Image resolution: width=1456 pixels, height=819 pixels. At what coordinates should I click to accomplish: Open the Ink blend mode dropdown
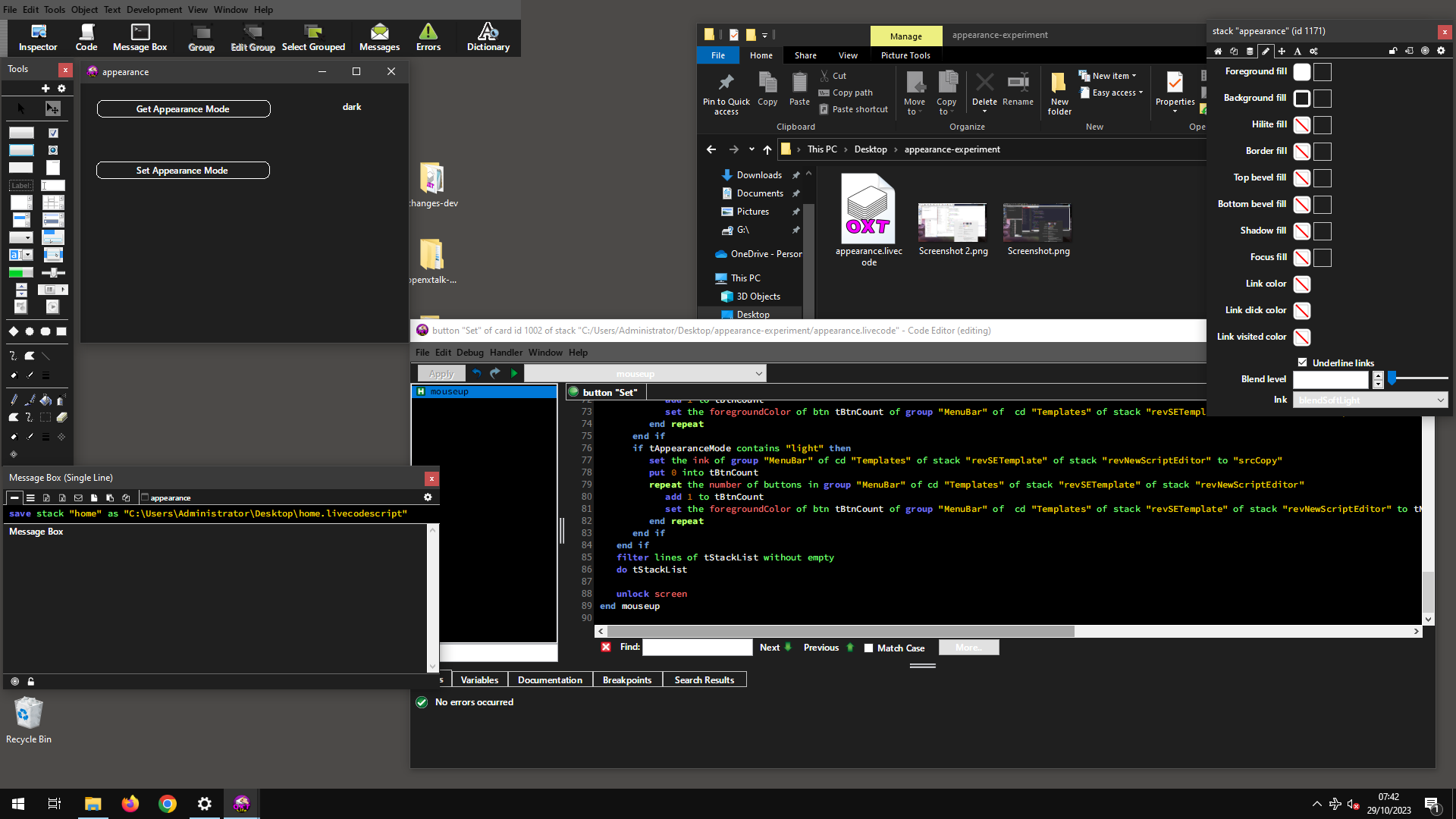tap(1370, 400)
